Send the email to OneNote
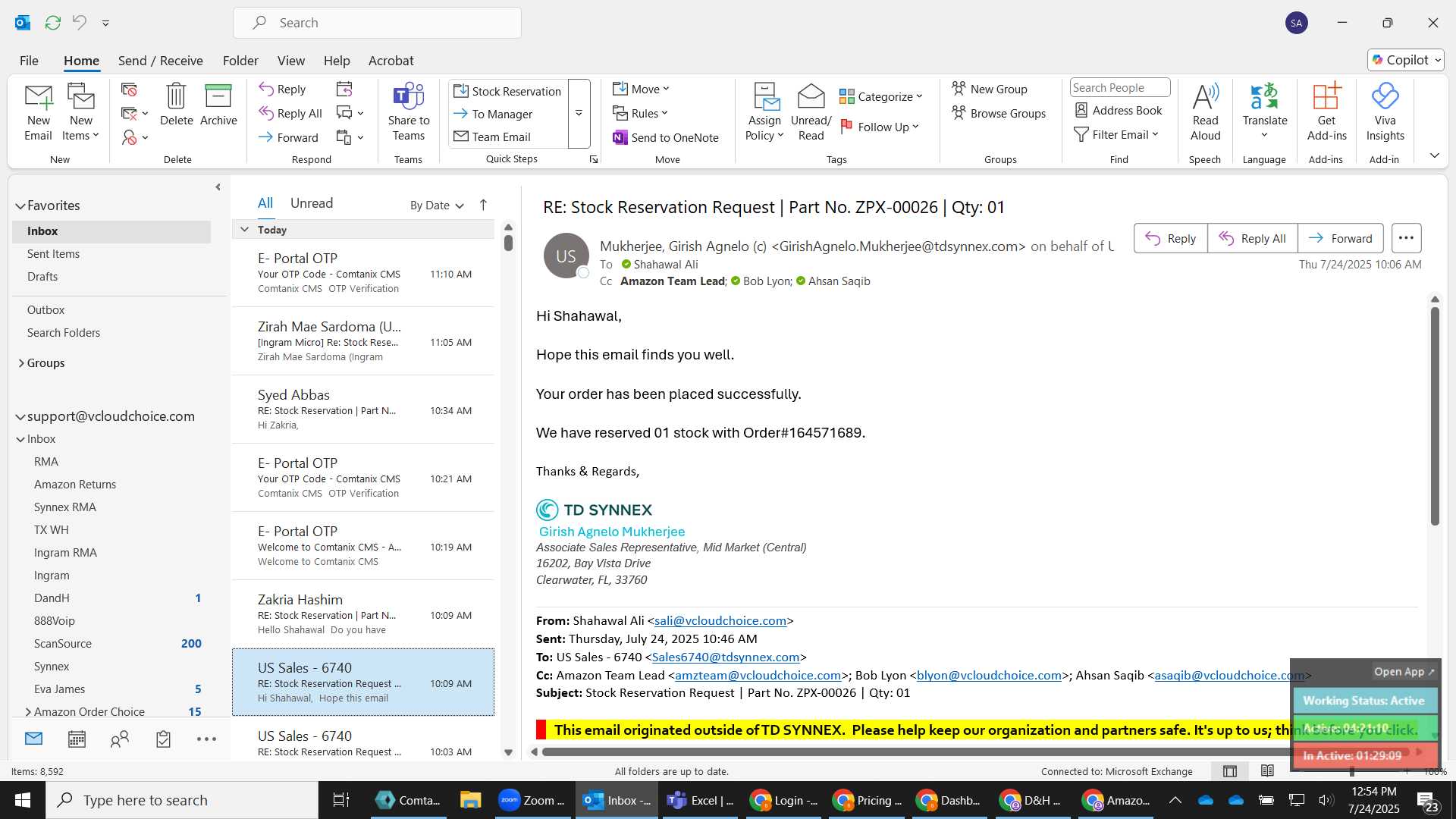This screenshot has width=1456, height=819. 666,137
